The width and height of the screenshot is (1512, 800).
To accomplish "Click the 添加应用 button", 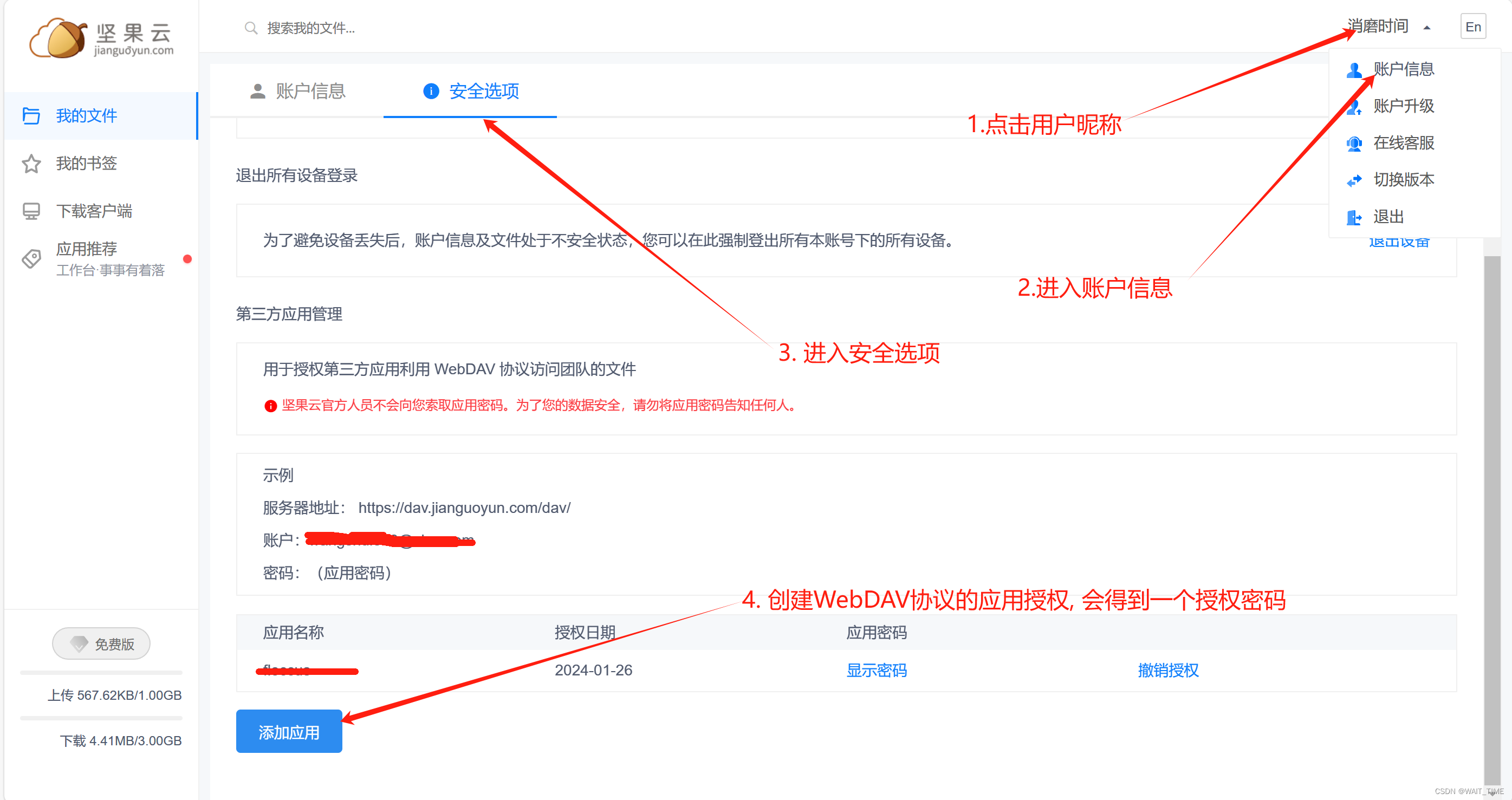I will click(289, 732).
